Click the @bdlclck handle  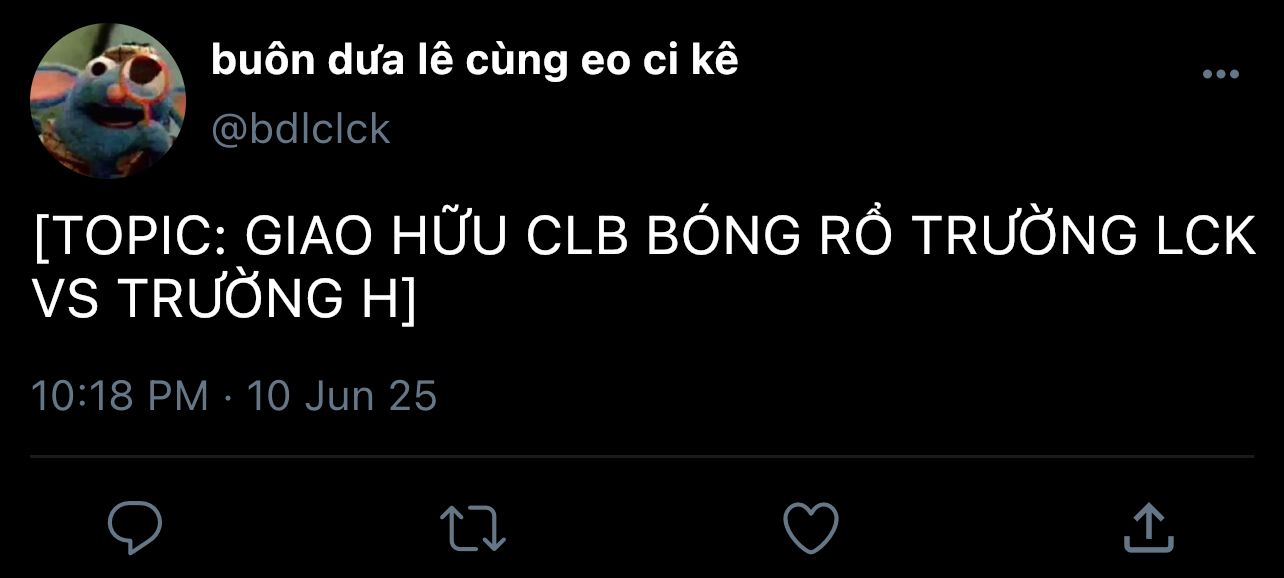[x=300, y=130]
